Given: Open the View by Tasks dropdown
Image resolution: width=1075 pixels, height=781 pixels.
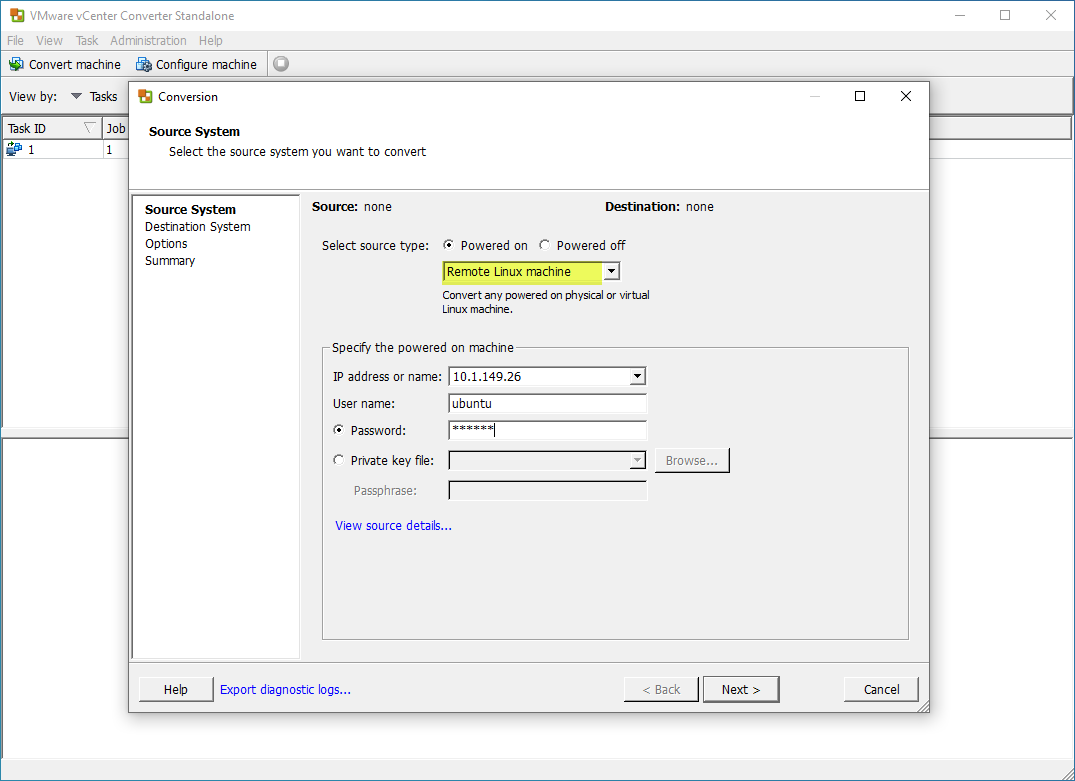Looking at the screenshot, I should pyautogui.click(x=77, y=97).
